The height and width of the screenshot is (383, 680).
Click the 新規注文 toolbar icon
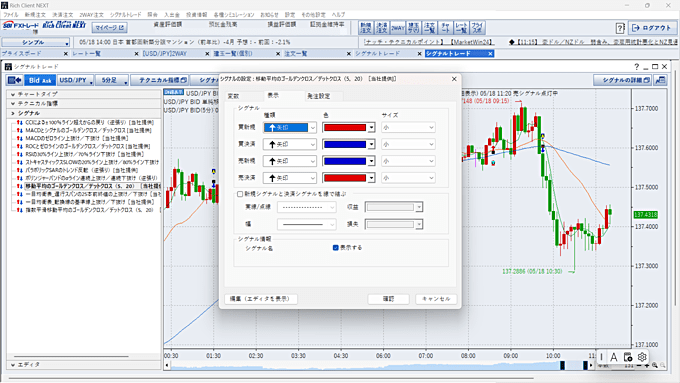point(366,28)
